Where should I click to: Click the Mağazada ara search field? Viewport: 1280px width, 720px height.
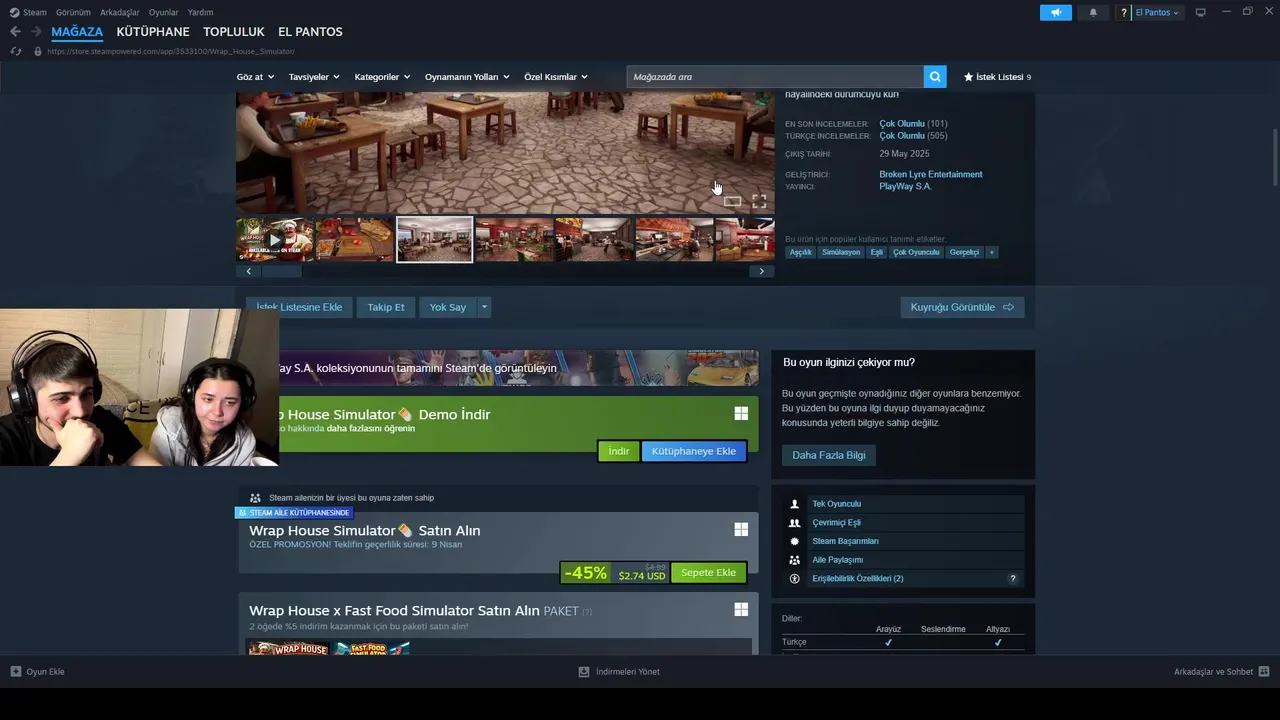point(775,77)
